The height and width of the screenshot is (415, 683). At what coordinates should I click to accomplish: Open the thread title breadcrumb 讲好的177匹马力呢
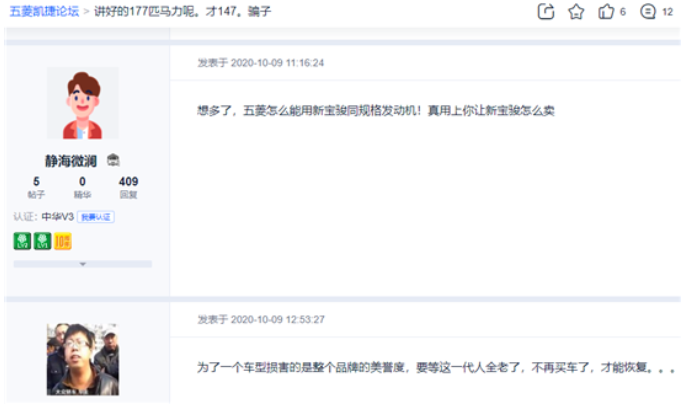click(182, 12)
